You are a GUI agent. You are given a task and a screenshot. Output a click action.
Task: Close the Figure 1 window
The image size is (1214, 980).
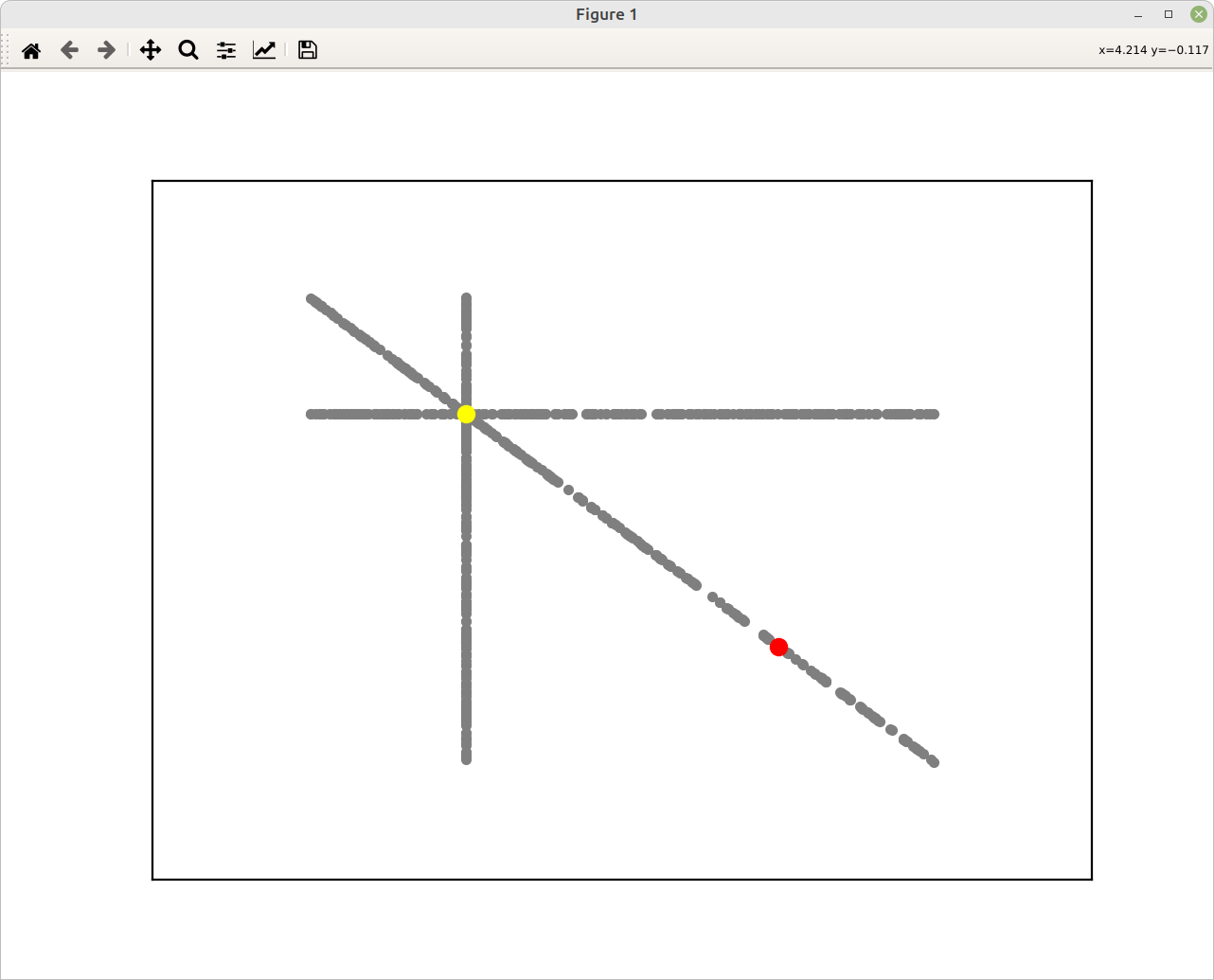click(x=1199, y=14)
